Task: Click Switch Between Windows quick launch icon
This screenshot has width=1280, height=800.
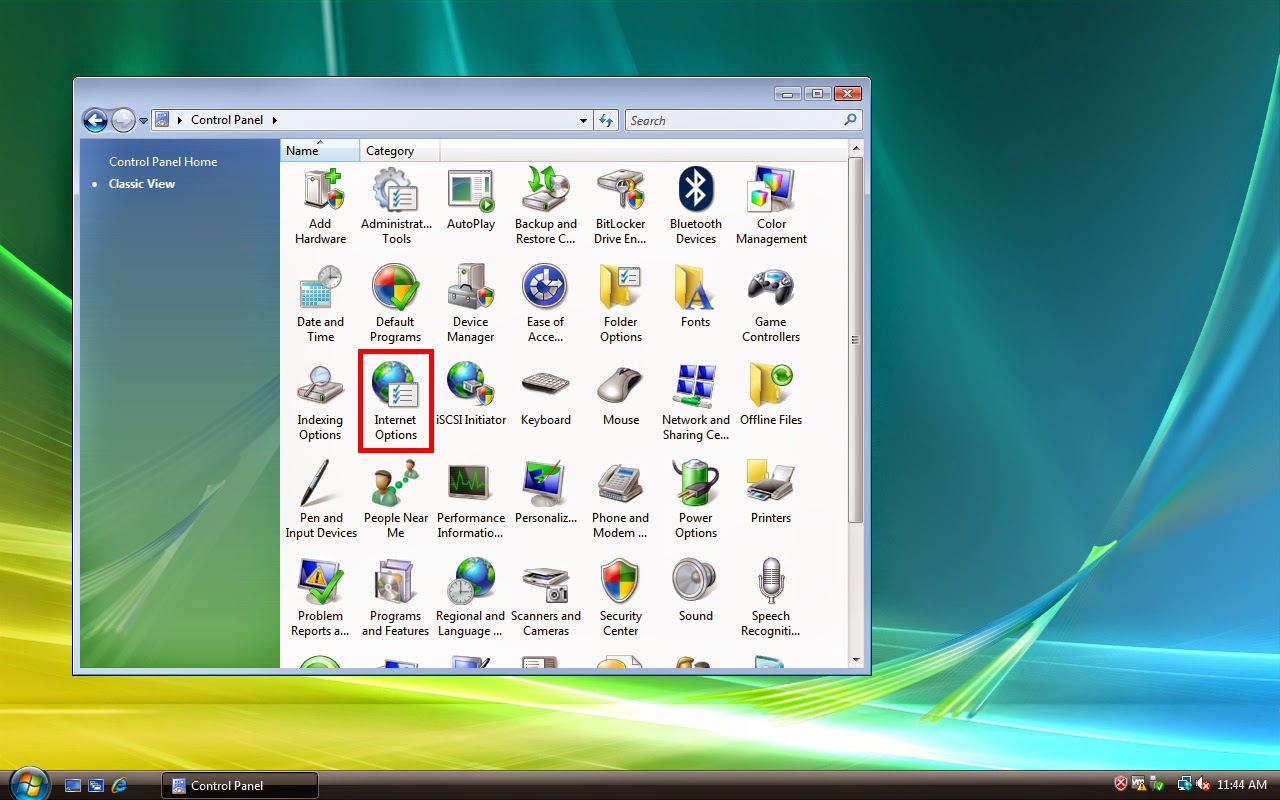Action: coord(96,785)
